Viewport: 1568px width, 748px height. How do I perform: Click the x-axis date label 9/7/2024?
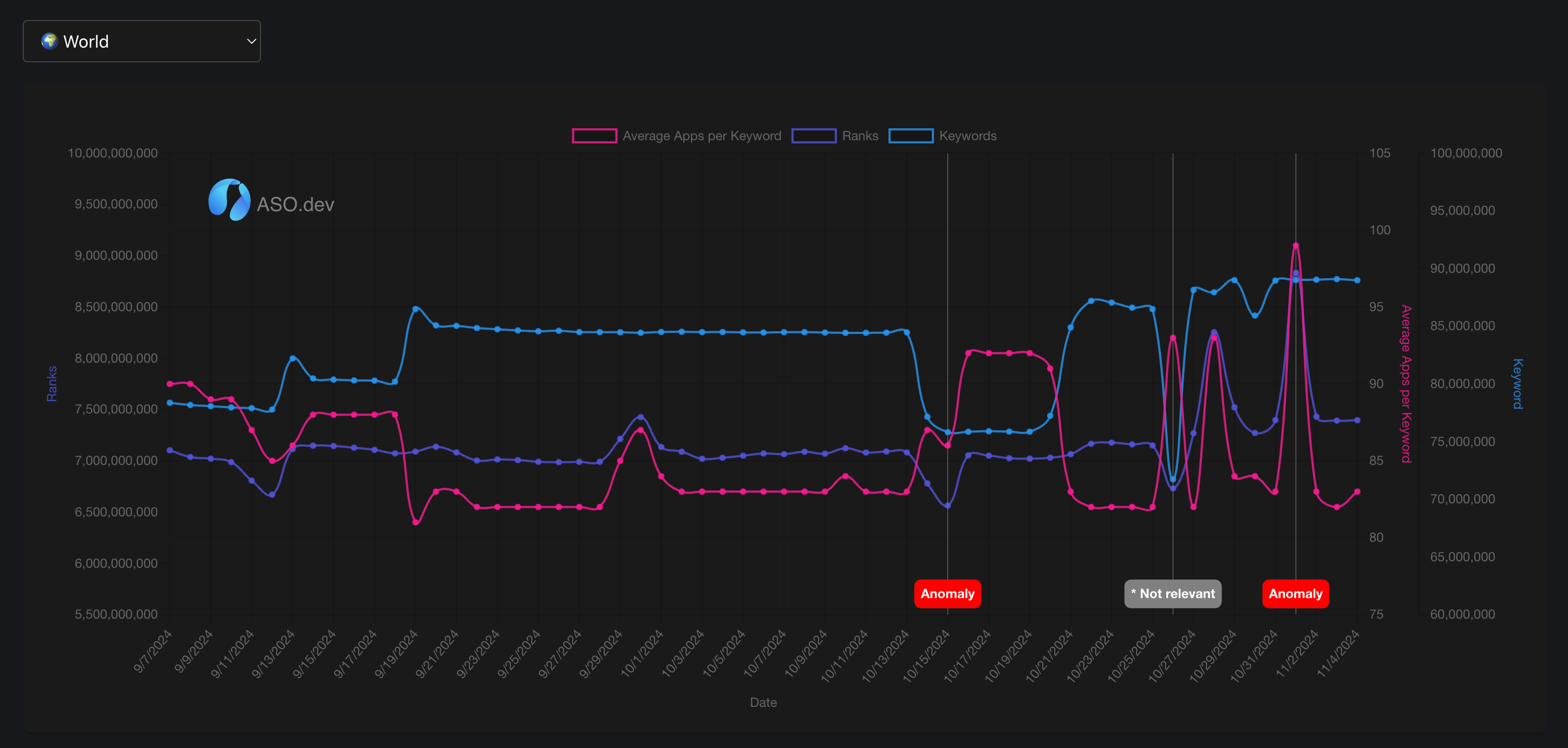[153, 652]
